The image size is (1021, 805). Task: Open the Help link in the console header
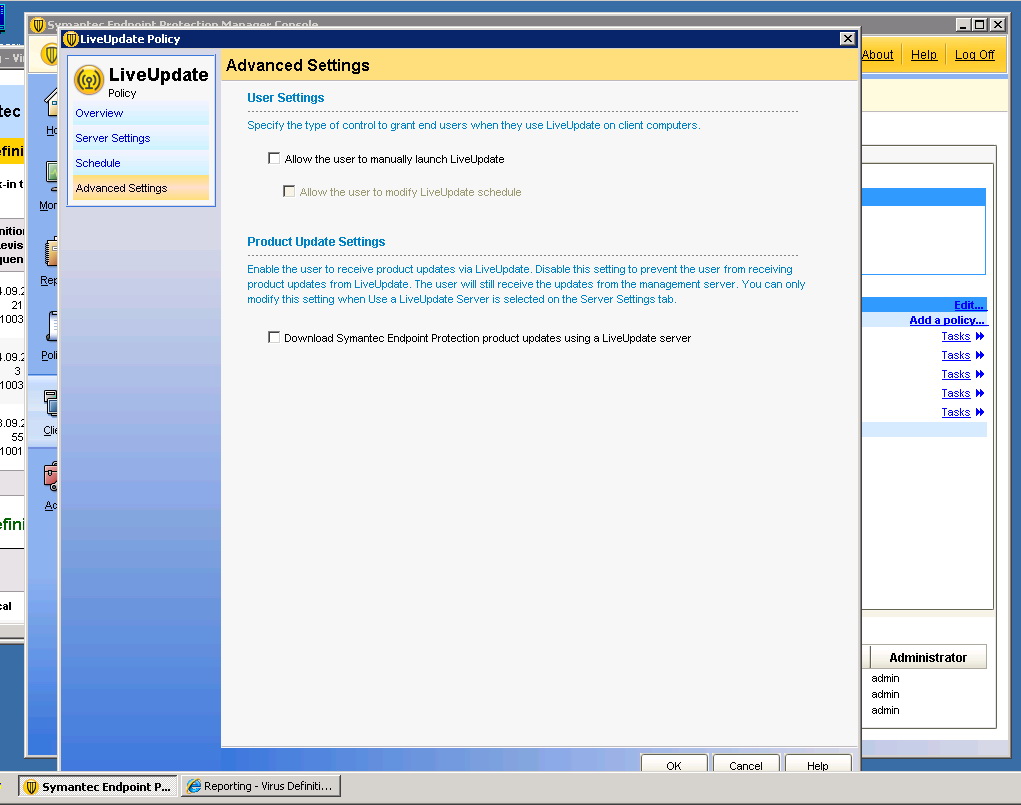click(x=923, y=55)
